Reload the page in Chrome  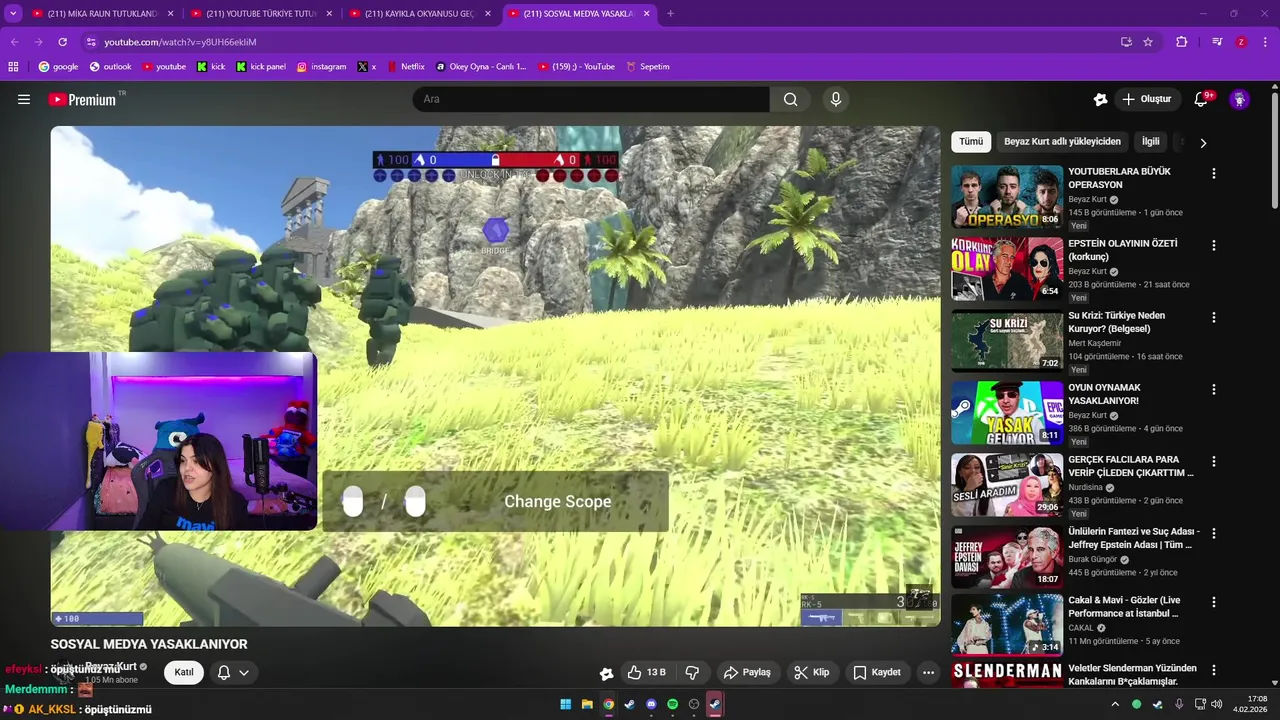(x=62, y=42)
